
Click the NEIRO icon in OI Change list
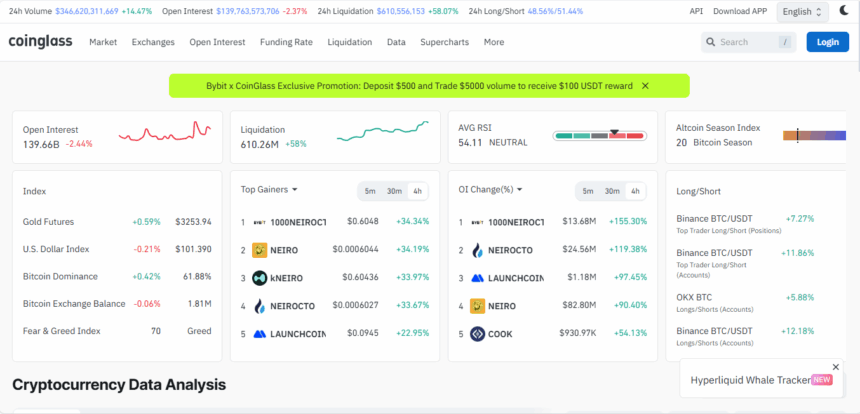click(x=477, y=306)
